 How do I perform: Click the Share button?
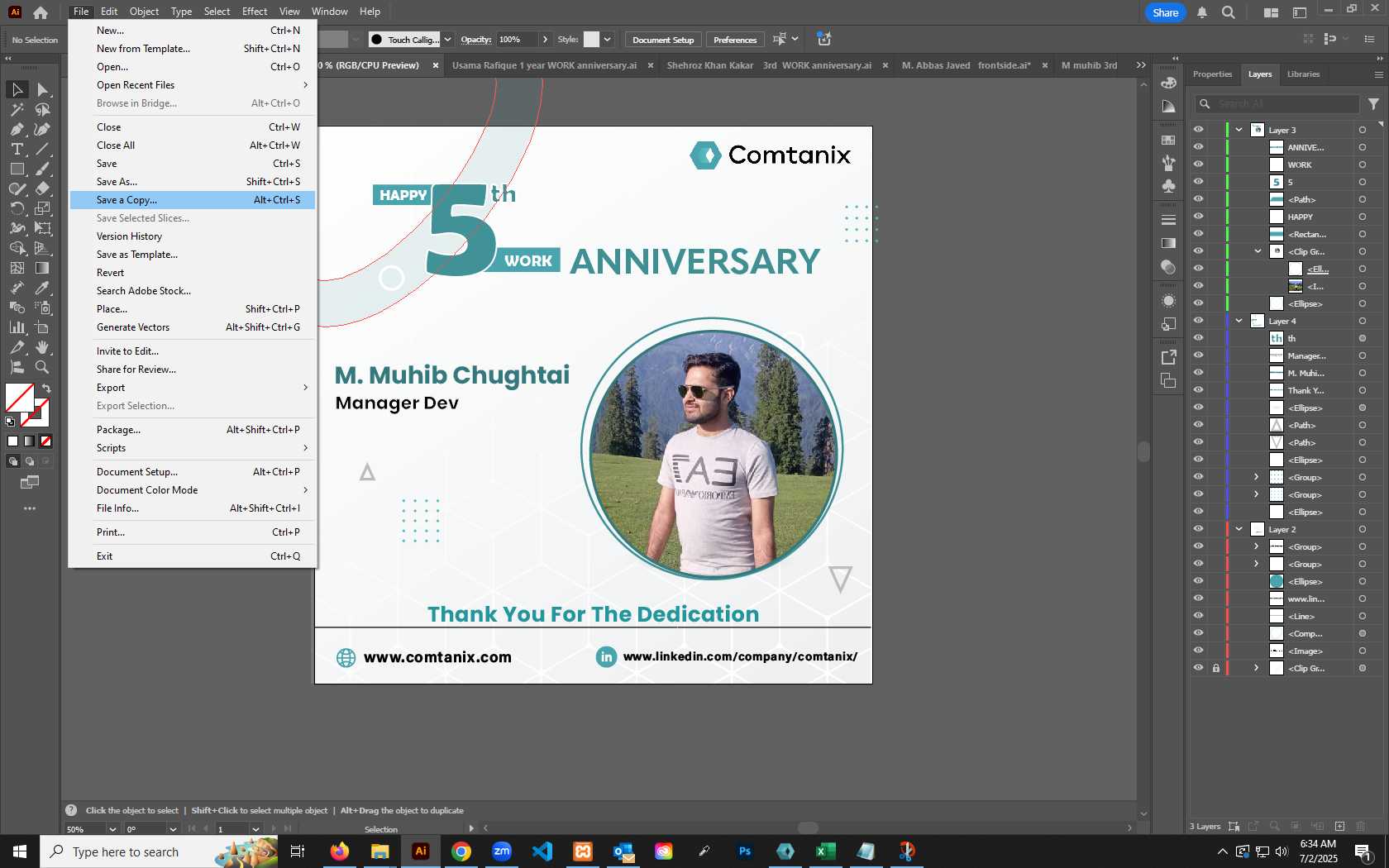click(x=1165, y=12)
